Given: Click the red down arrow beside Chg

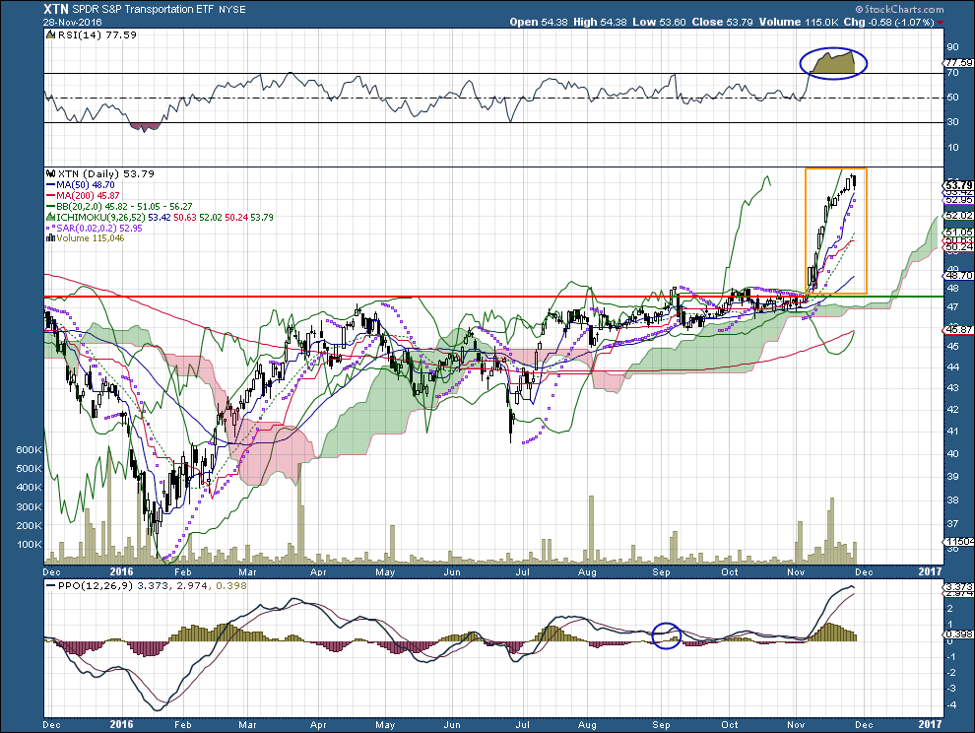Looking at the screenshot, I should tap(940, 22).
